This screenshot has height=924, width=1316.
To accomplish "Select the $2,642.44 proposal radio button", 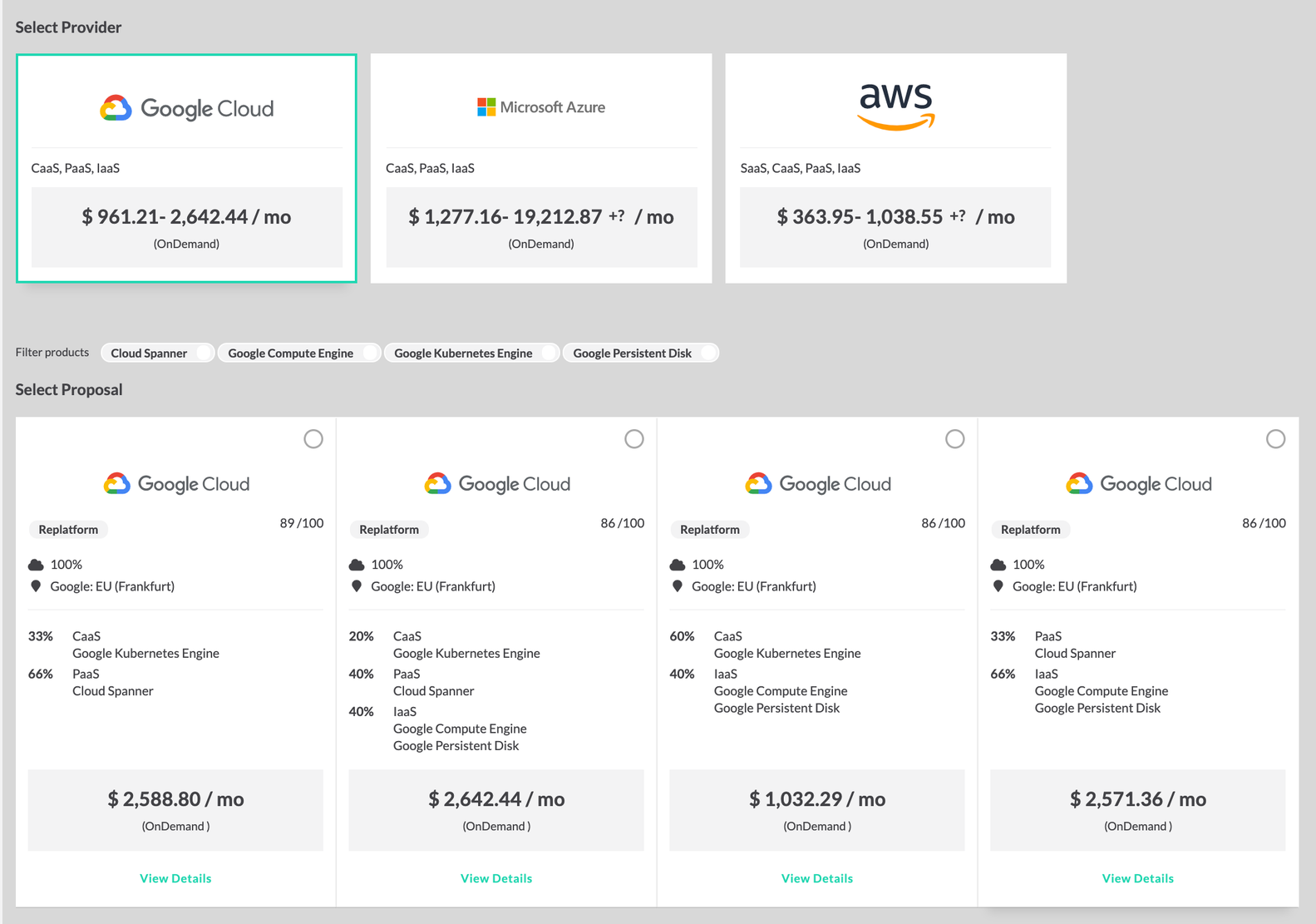I will coord(634,438).
